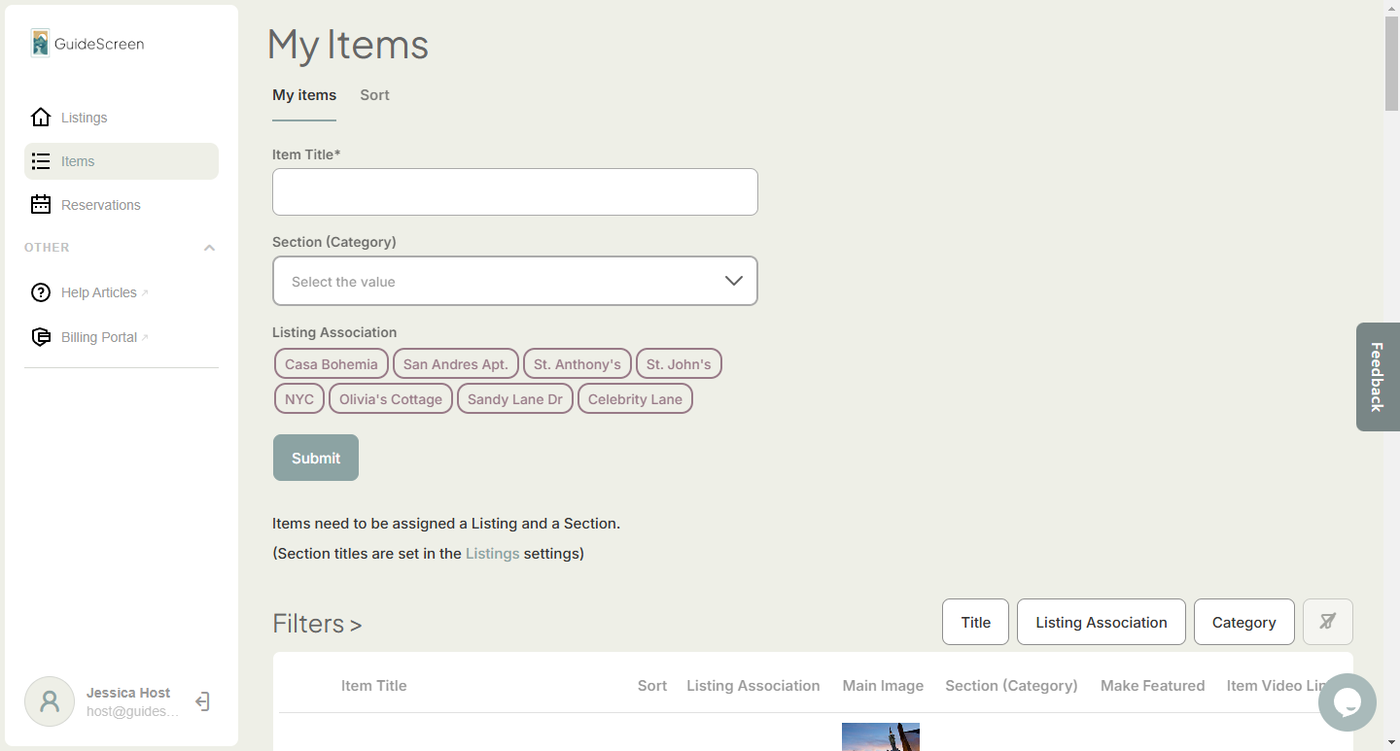Select the Celebrity Lane listing chip
This screenshot has height=751, width=1400.
(x=634, y=399)
